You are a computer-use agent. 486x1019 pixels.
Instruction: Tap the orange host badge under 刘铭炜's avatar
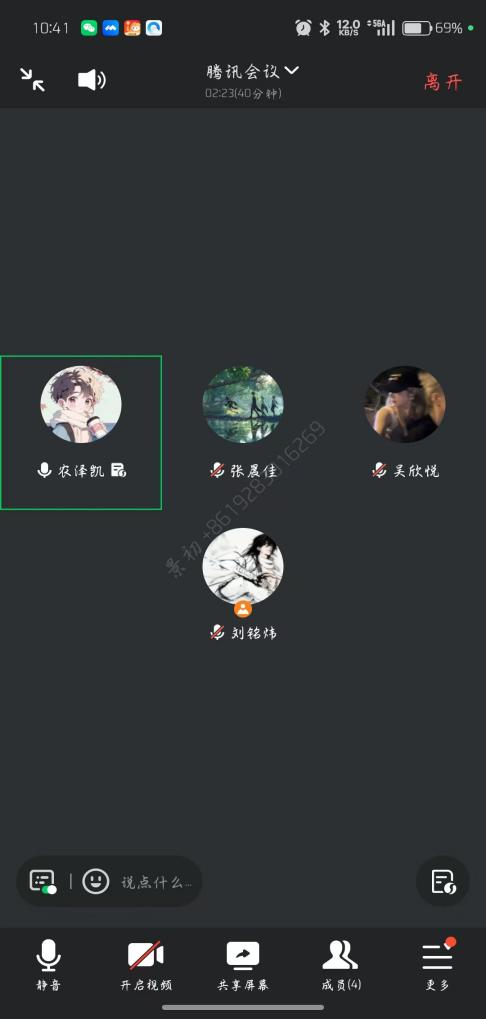[x=243, y=609]
